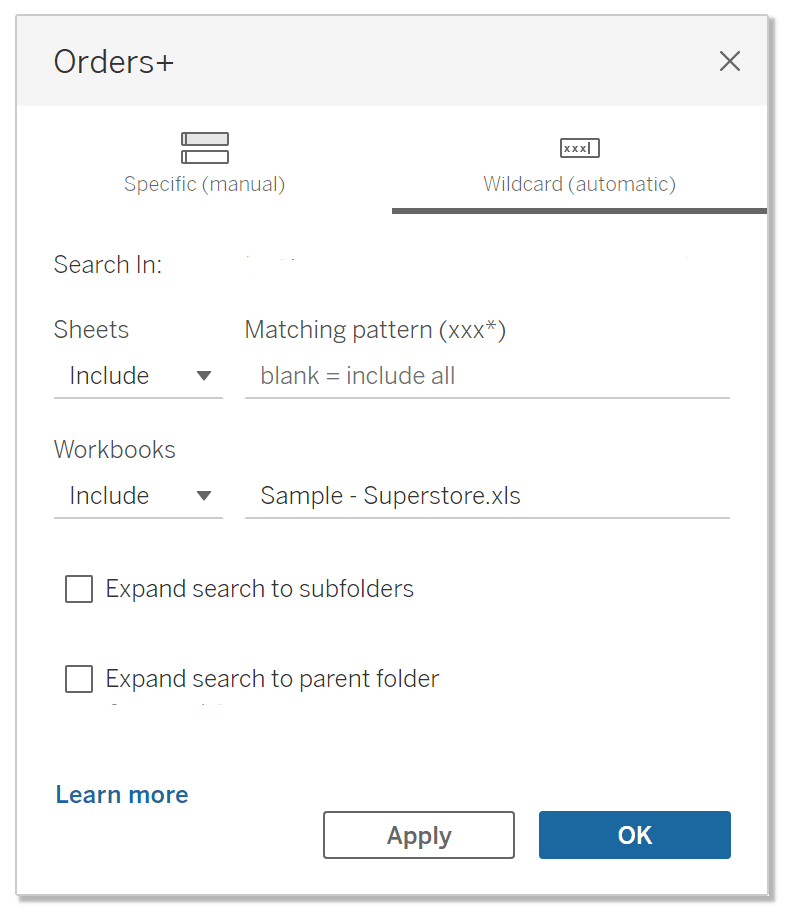799x917 pixels.
Task: Click the 'Expand search to parent folder' label text
Action: click(273, 679)
